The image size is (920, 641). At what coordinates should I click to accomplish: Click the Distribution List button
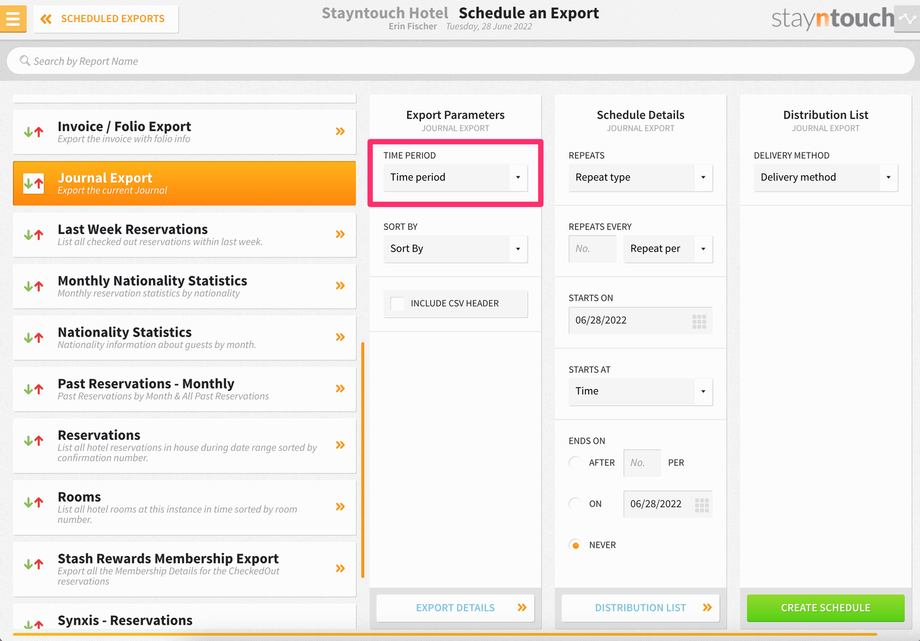pos(641,608)
